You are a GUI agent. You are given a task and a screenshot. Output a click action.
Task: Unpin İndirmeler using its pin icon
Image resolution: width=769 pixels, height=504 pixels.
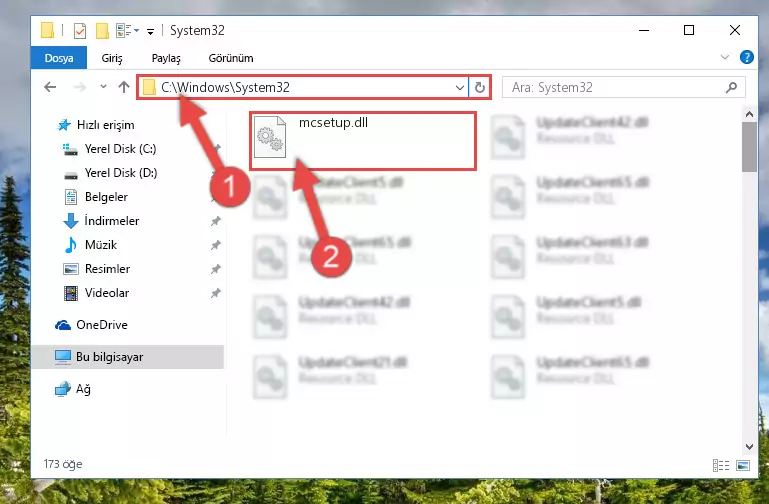[x=215, y=221]
